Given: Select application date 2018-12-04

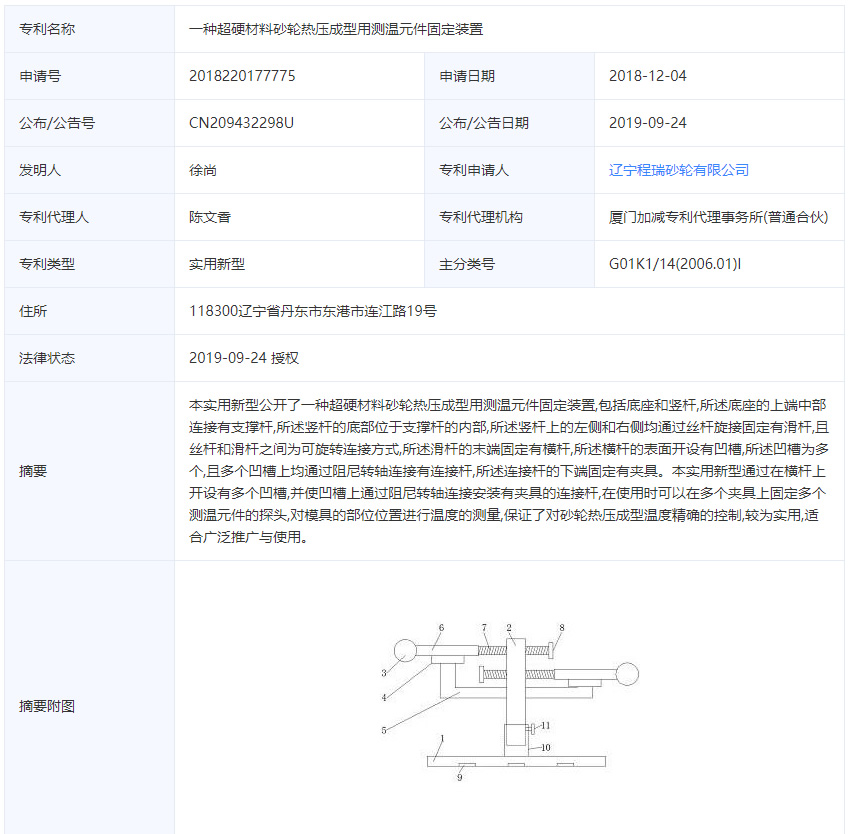Looking at the screenshot, I should [647, 76].
